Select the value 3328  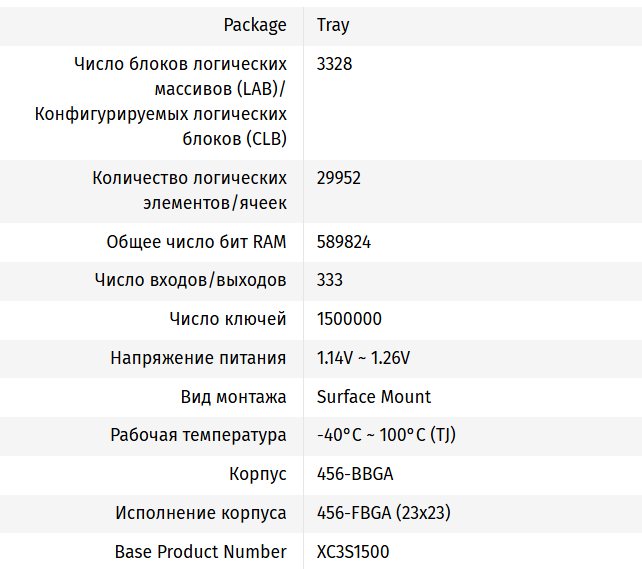tap(334, 64)
